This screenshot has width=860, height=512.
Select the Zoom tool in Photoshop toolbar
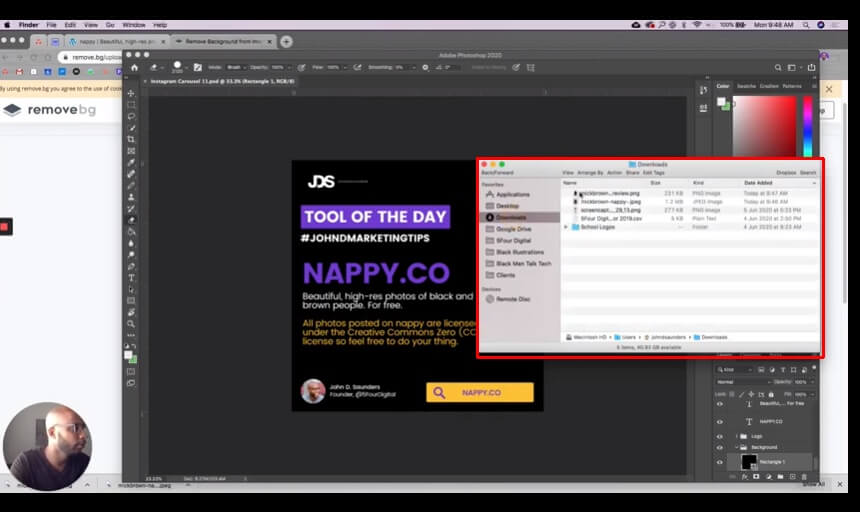tap(131, 324)
